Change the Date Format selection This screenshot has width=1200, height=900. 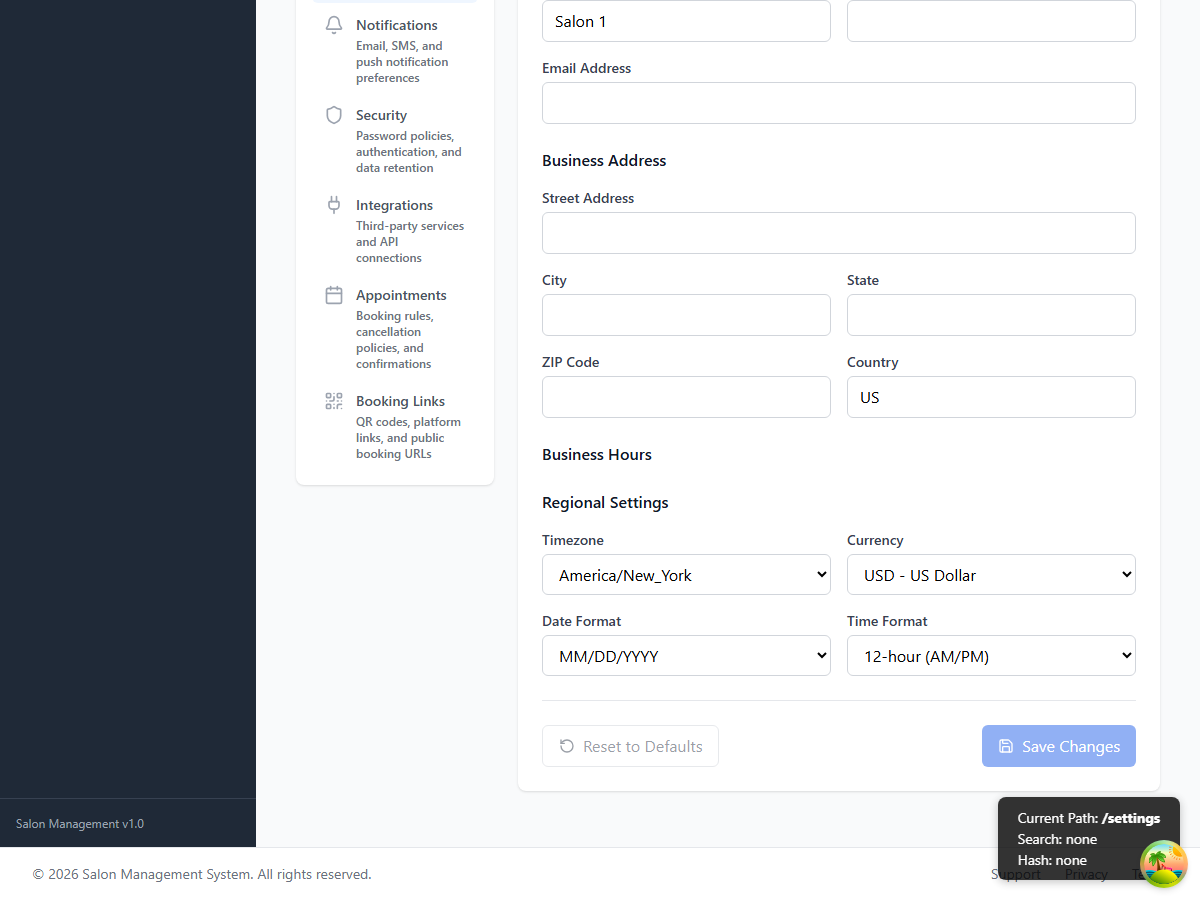tap(686, 655)
